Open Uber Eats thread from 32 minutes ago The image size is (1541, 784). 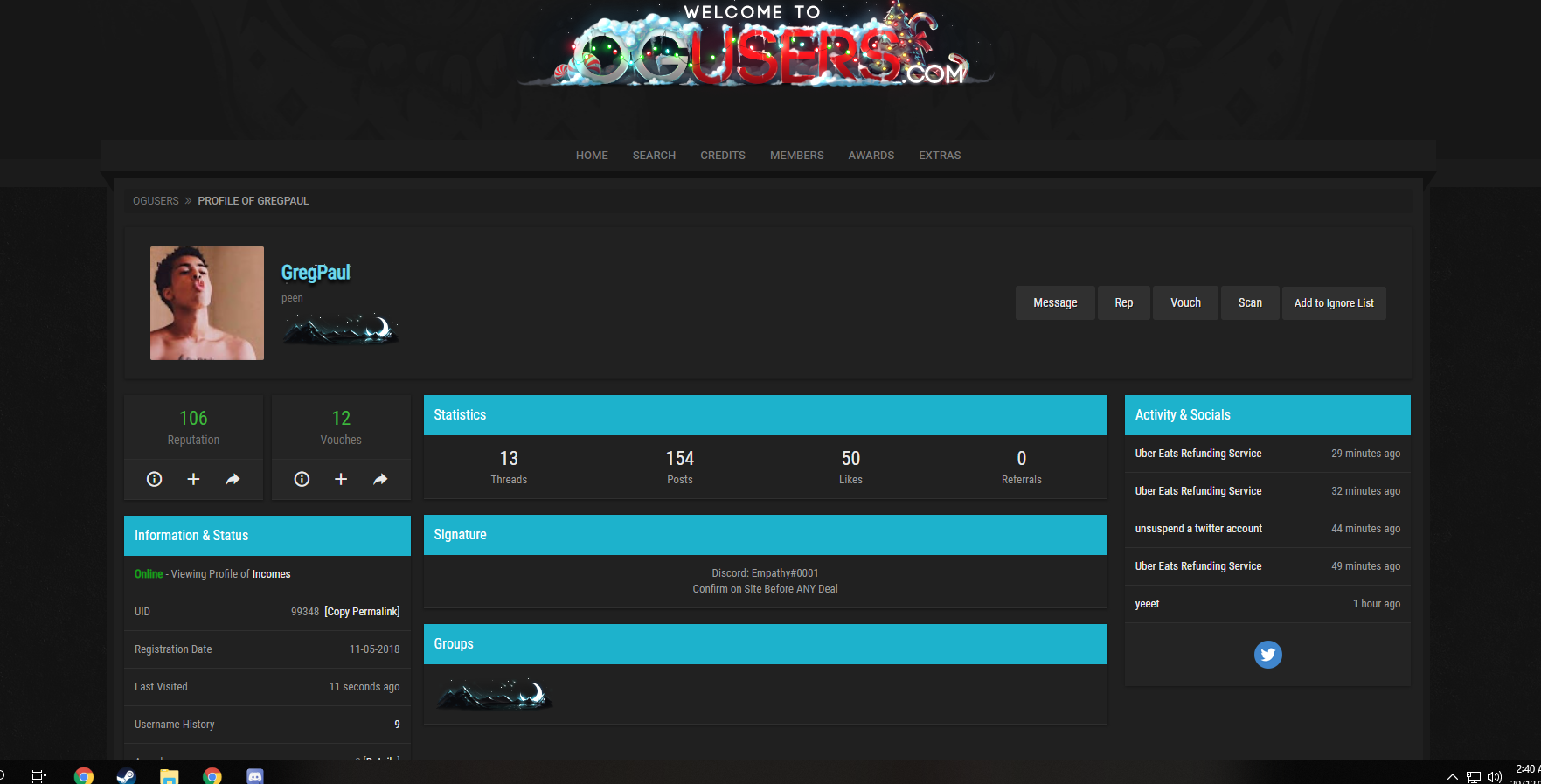point(1198,491)
